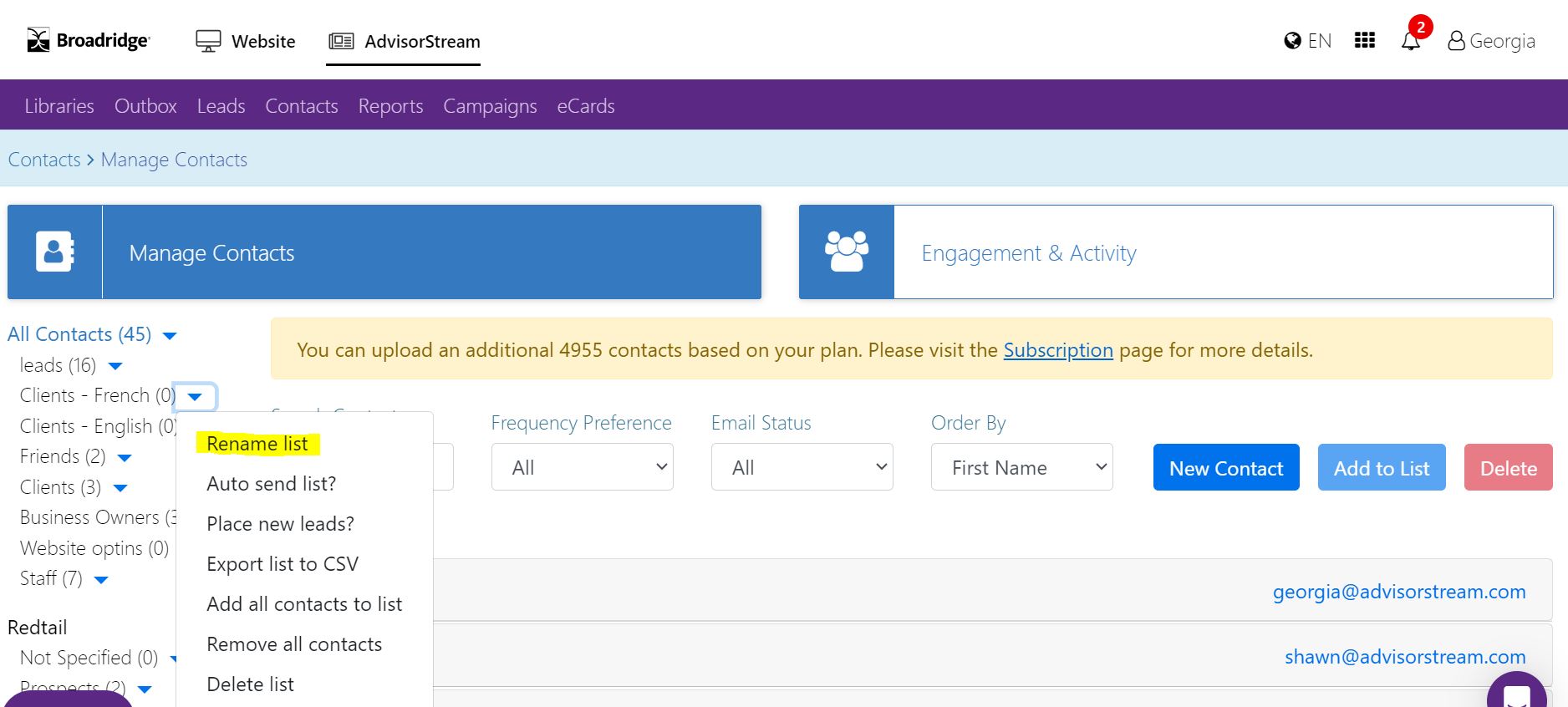Click the Georgia user profile icon
Viewport: 1568px width, 707px height.
pyautogui.click(x=1456, y=41)
